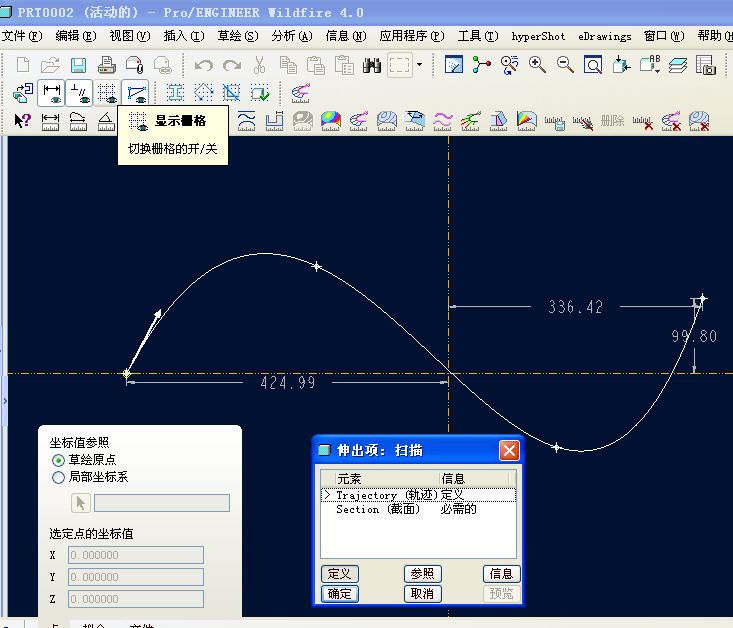Open the hyperShot menu
Image resolution: width=733 pixels, height=628 pixels.
(538, 36)
